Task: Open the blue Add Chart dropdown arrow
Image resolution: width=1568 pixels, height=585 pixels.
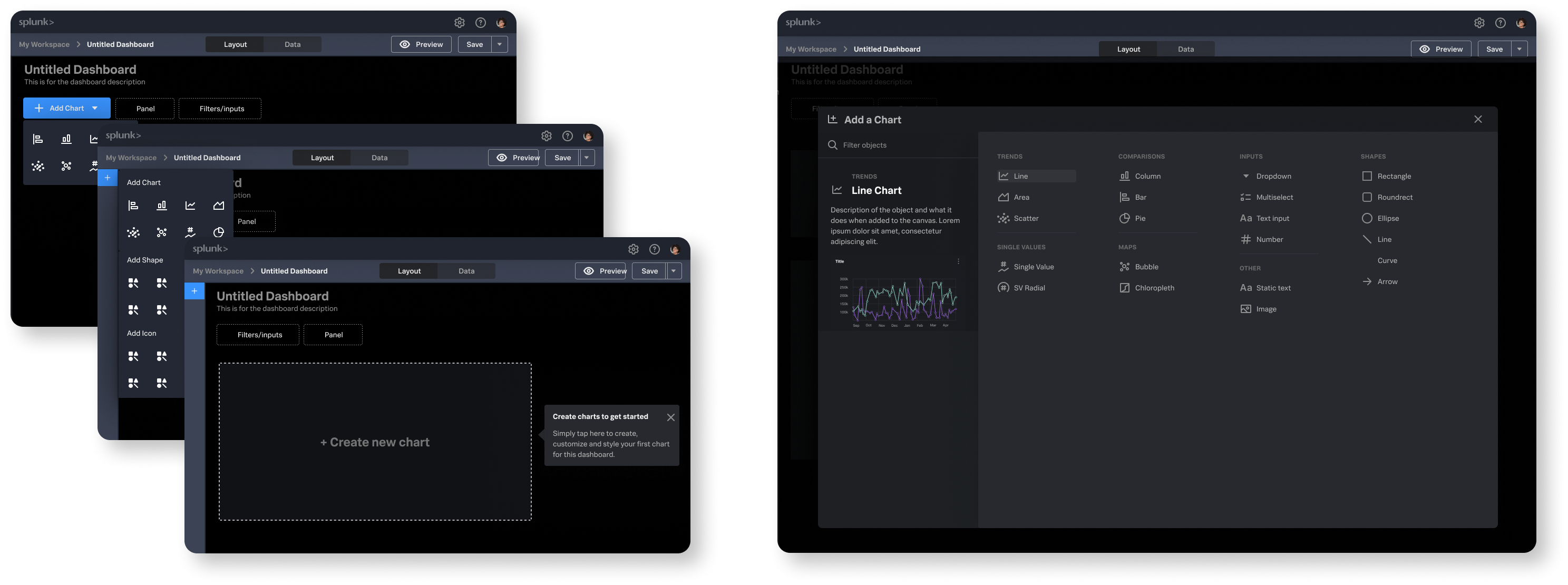Action: coord(95,109)
